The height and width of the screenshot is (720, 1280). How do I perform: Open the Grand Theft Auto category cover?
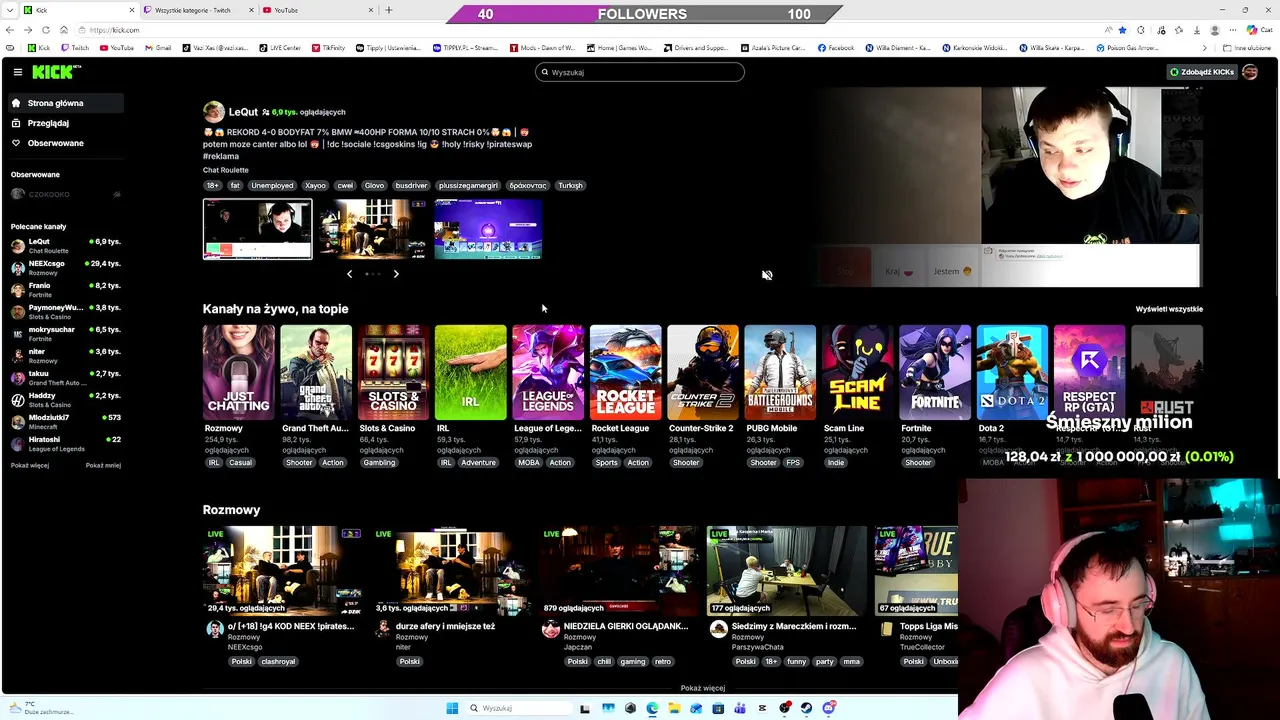(316, 372)
